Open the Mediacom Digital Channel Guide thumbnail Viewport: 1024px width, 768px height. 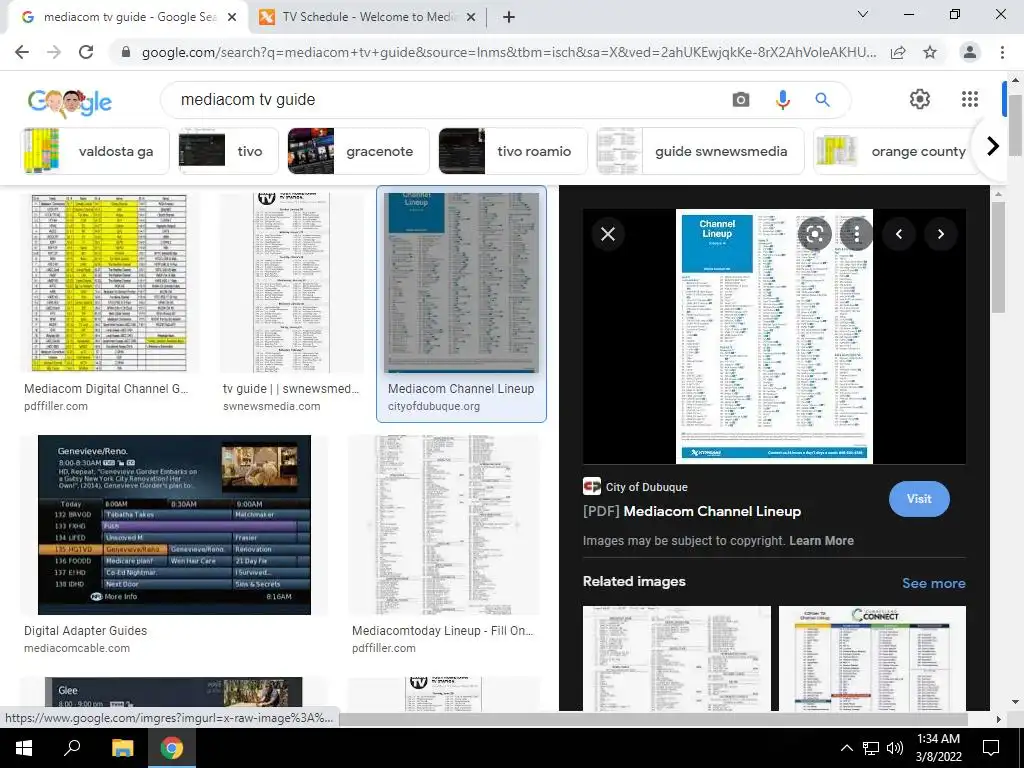[x=109, y=283]
